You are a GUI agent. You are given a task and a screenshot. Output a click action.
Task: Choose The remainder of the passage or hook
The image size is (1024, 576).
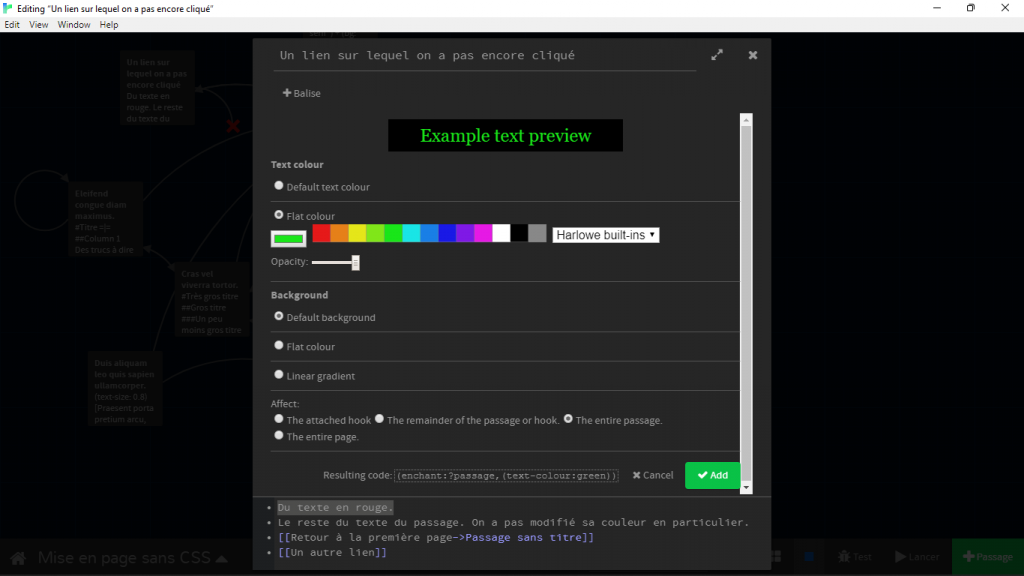[x=379, y=419]
